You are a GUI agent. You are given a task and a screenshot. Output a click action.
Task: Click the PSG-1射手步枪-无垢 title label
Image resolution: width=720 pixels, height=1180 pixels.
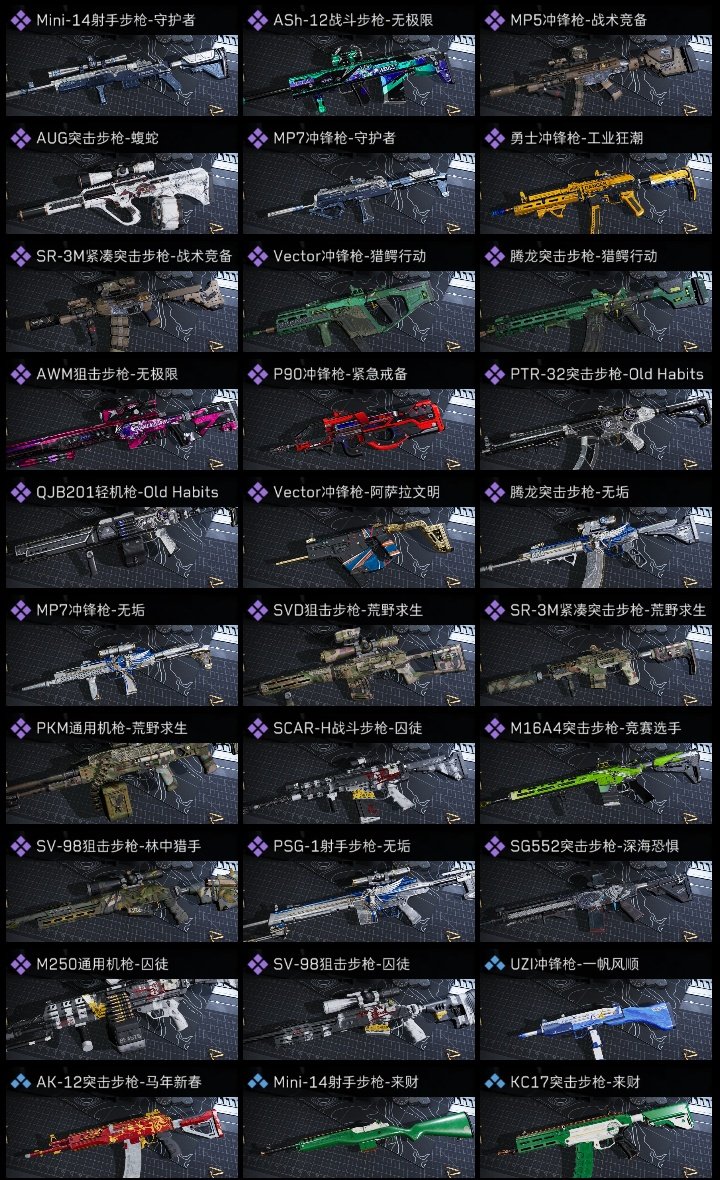tap(342, 846)
